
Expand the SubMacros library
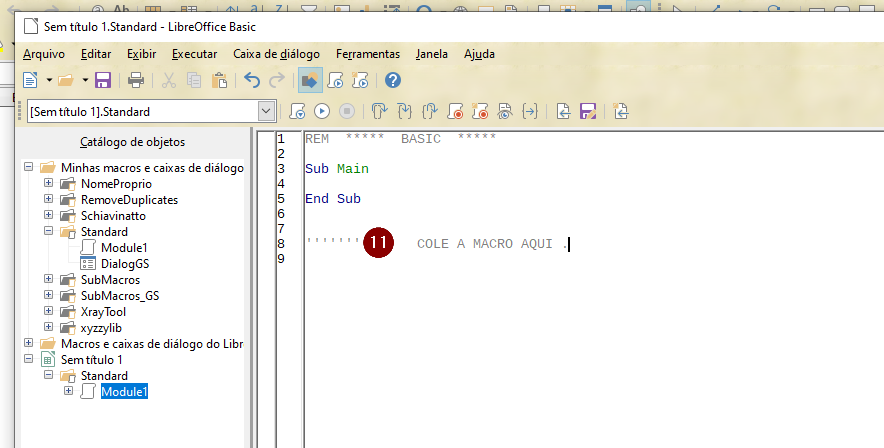pos(48,278)
